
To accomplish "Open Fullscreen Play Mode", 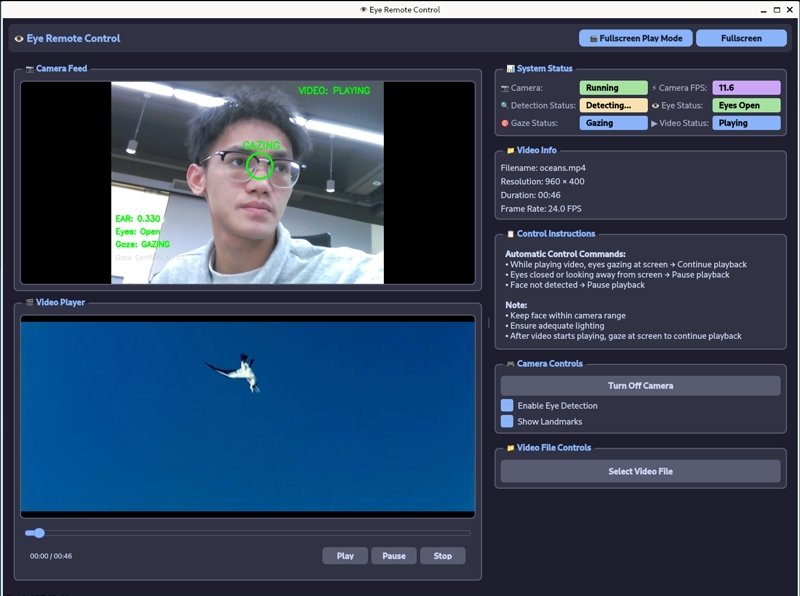I will (635, 38).
